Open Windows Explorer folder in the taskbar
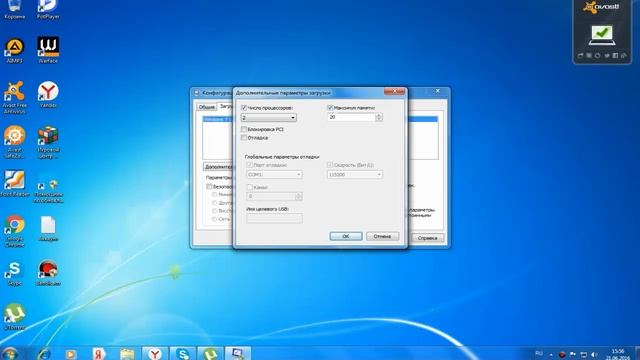This screenshot has height=360, width=640. (x=127, y=353)
